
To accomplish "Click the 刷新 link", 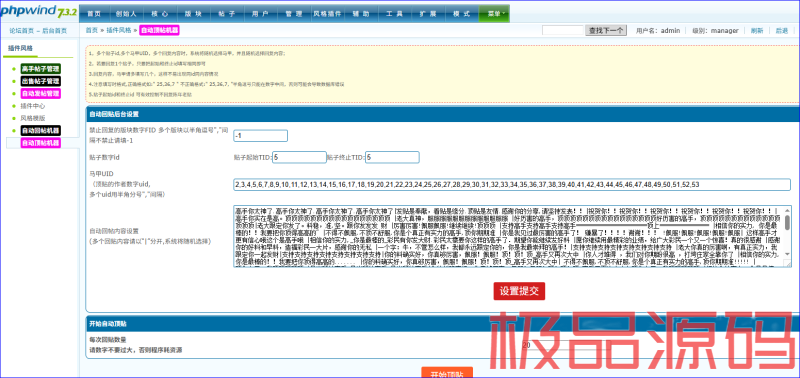I will point(757,31).
